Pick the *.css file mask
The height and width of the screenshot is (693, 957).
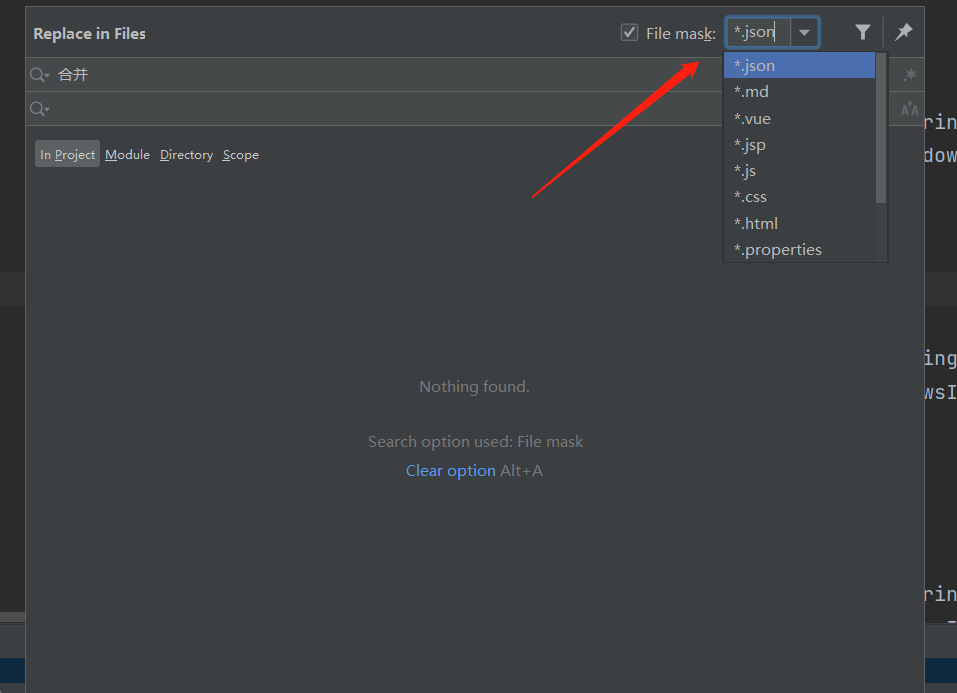tap(799, 197)
